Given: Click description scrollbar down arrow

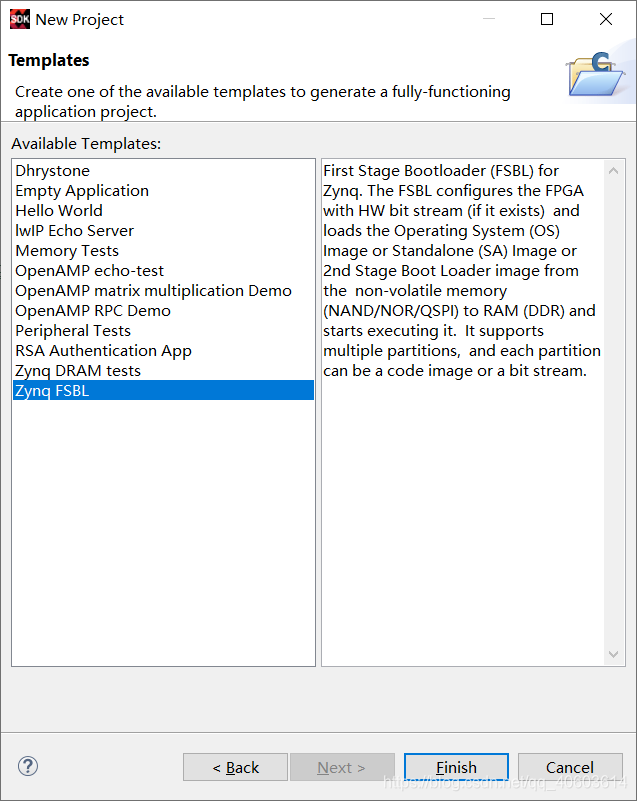Looking at the screenshot, I should [614, 654].
